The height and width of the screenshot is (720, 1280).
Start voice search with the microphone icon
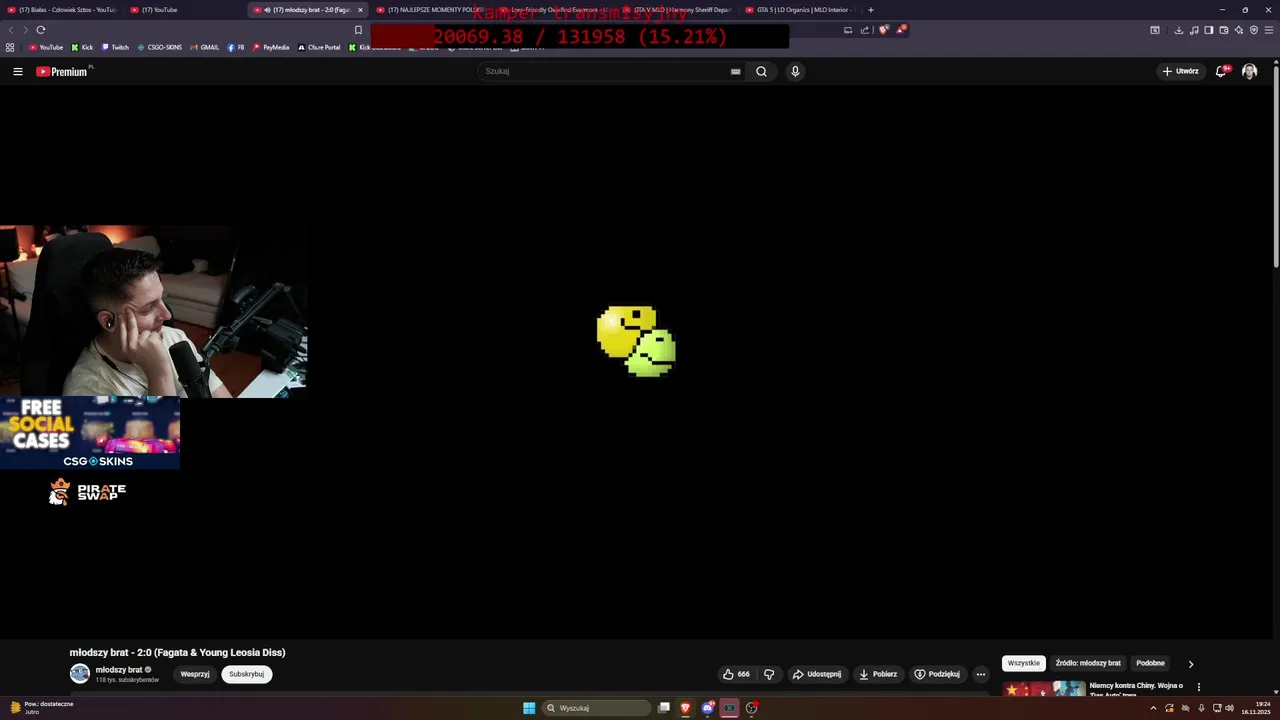point(795,71)
